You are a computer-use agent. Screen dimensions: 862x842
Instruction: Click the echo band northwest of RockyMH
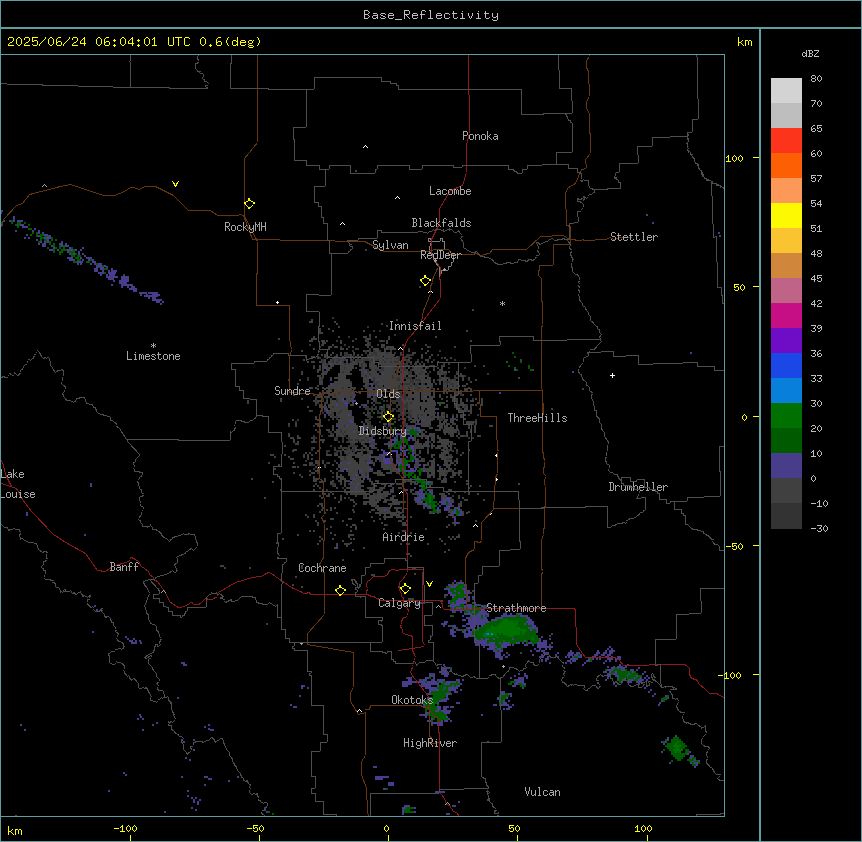point(85,260)
